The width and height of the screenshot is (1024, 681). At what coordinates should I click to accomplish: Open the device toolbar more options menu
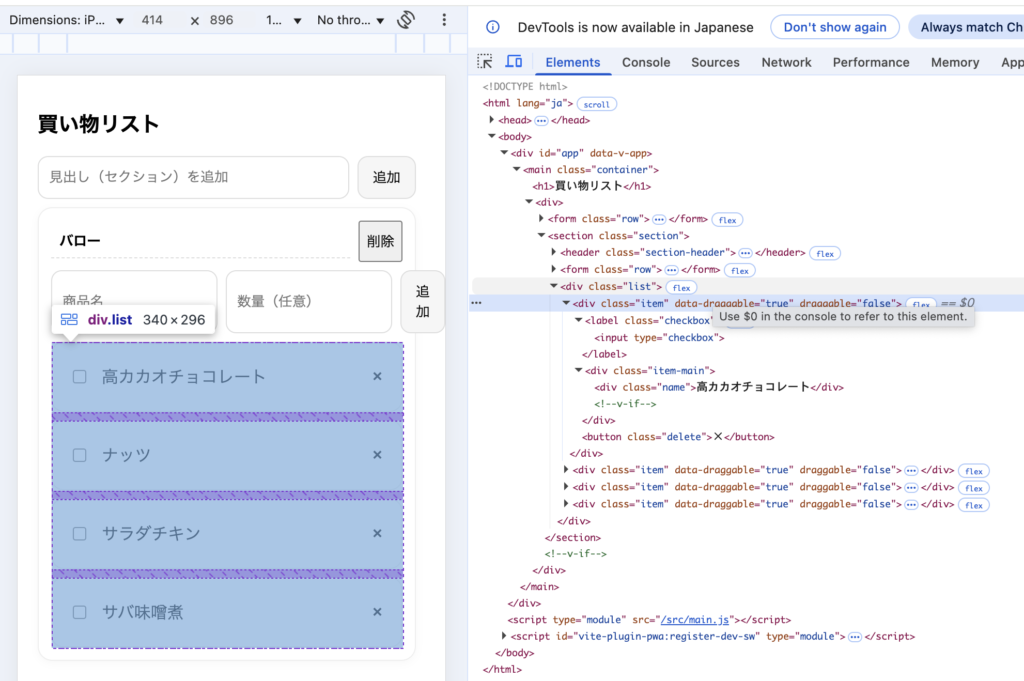(x=444, y=20)
